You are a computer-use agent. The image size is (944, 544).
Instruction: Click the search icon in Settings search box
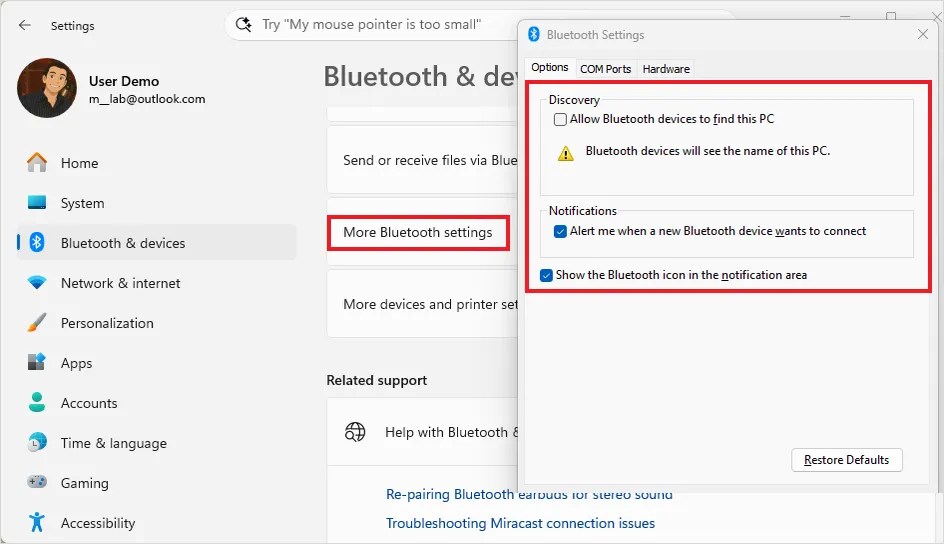coord(243,25)
